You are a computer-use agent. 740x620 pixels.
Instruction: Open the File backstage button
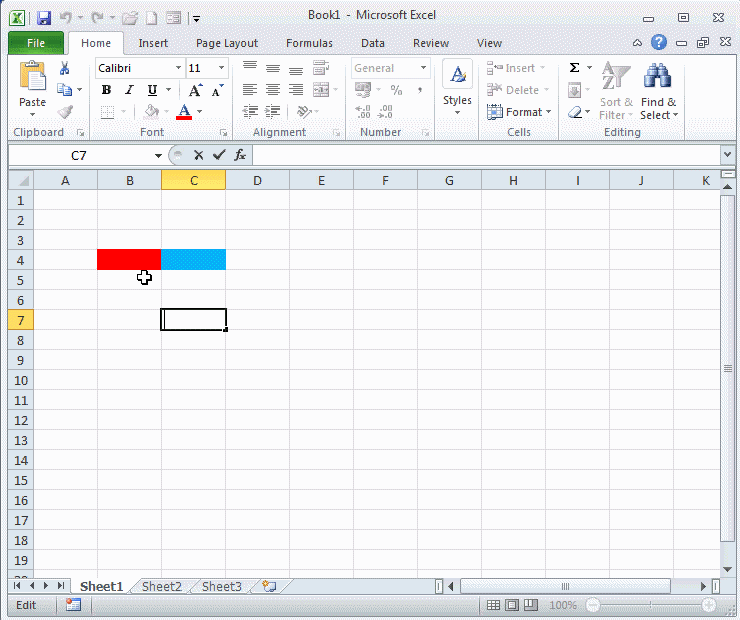pos(36,43)
